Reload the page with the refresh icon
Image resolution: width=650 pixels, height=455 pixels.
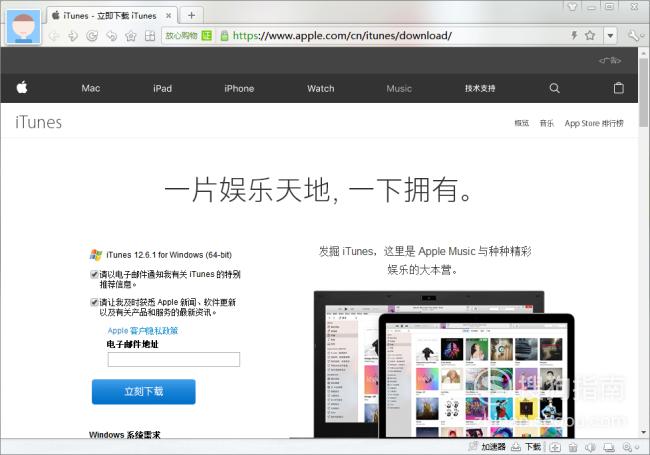pos(92,36)
